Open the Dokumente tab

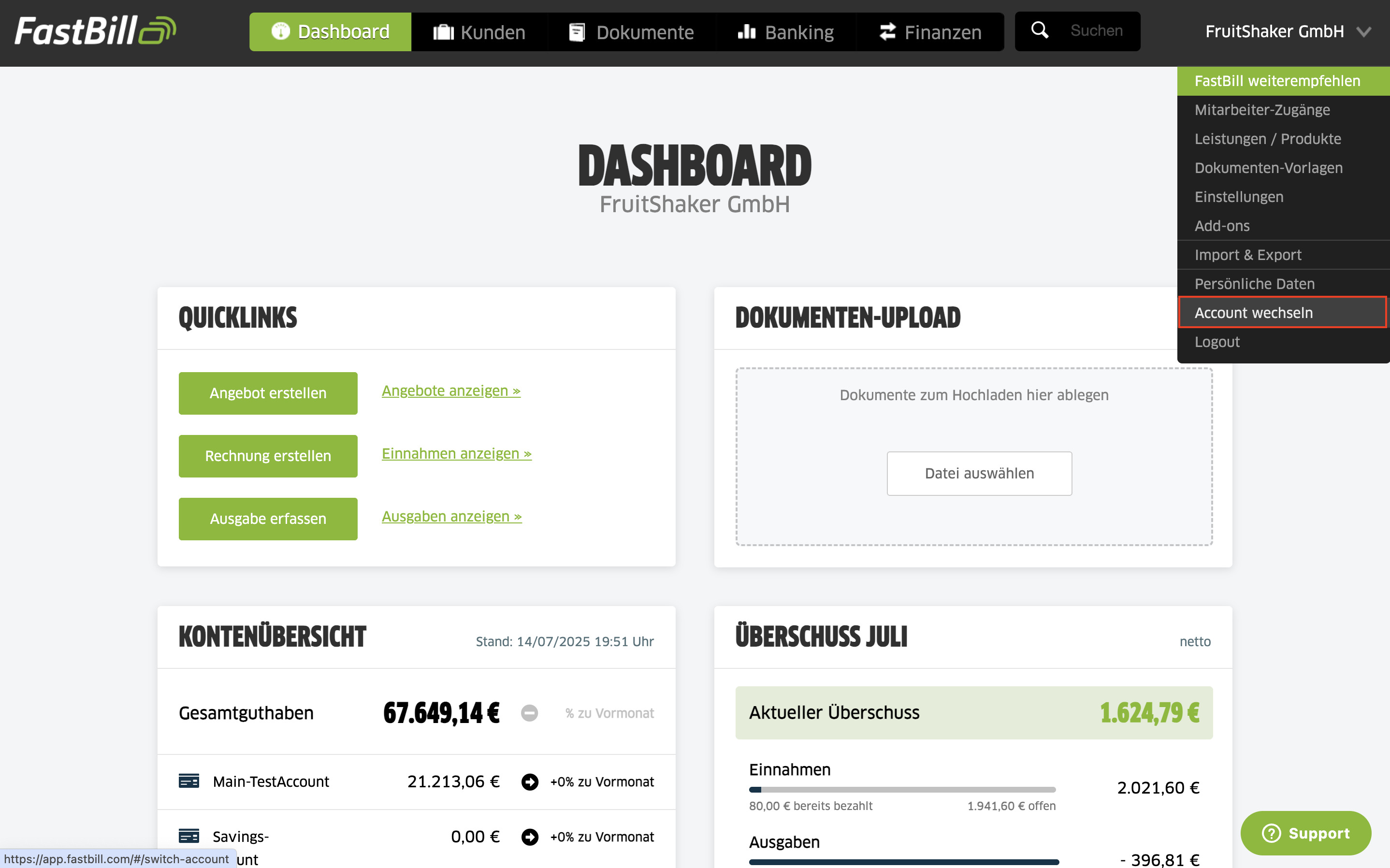pyautogui.click(x=631, y=32)
